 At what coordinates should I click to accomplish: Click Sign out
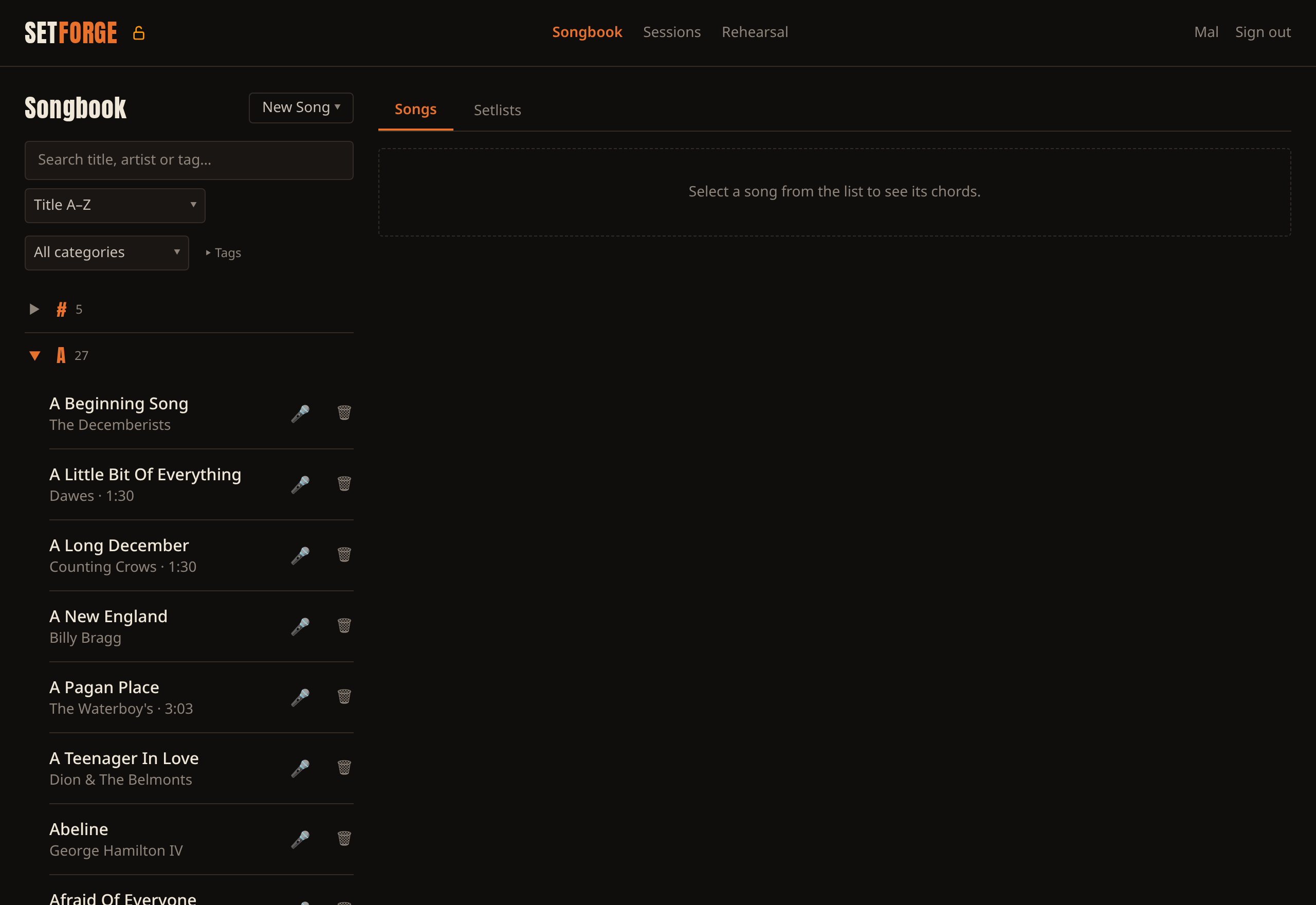[x=1263, y=32]
